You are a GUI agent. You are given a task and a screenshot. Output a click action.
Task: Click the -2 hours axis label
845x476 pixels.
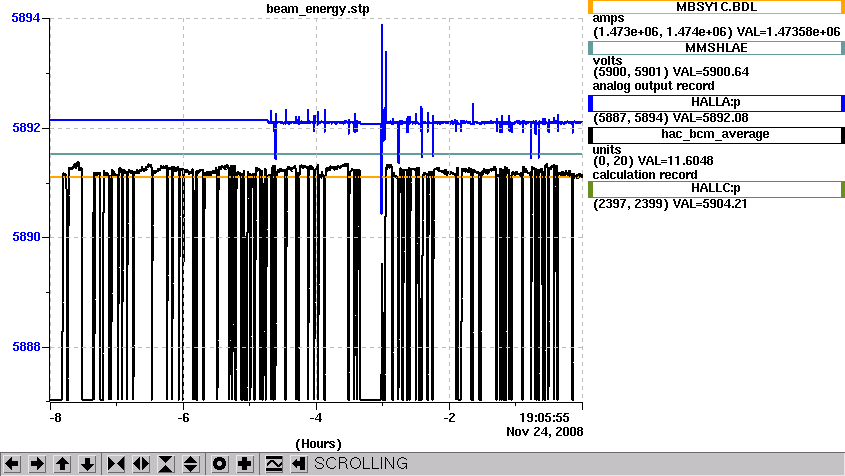pos(449,418)
